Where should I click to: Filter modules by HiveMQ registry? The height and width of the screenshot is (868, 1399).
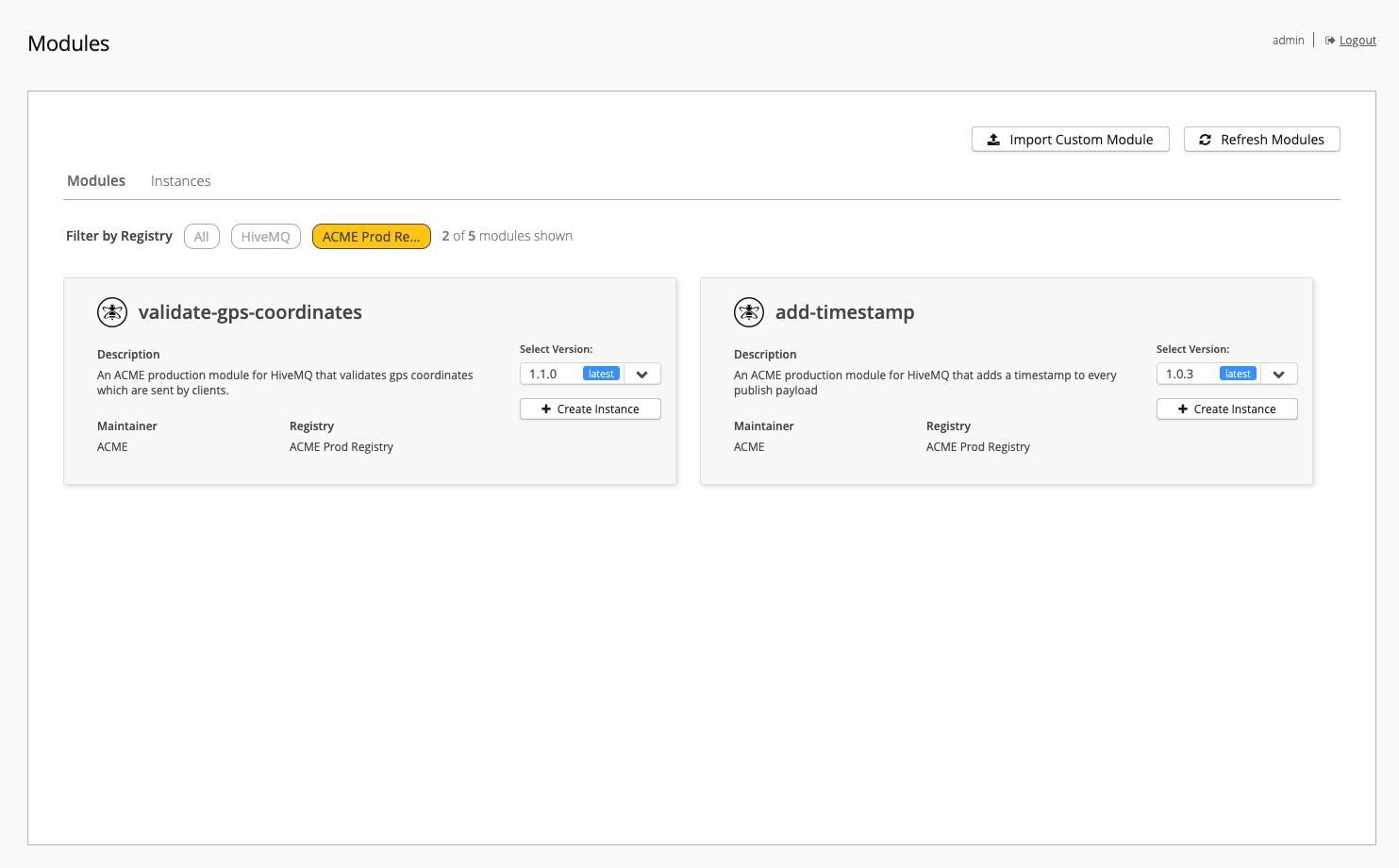click(266, 236)
